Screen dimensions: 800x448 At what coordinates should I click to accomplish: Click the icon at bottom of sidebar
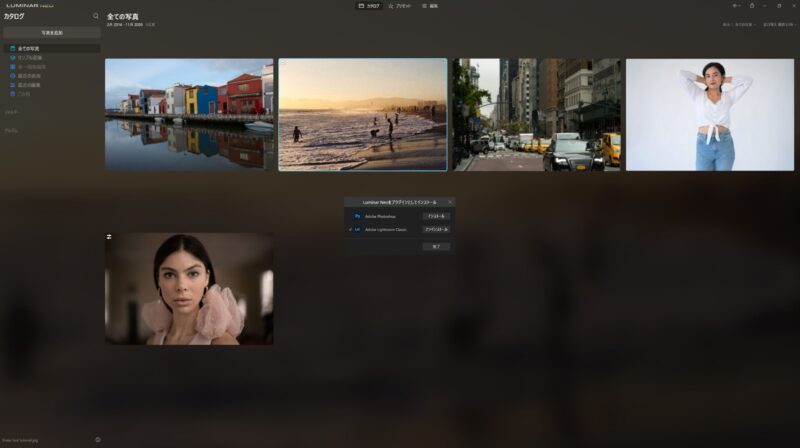[x=97, y=439]
